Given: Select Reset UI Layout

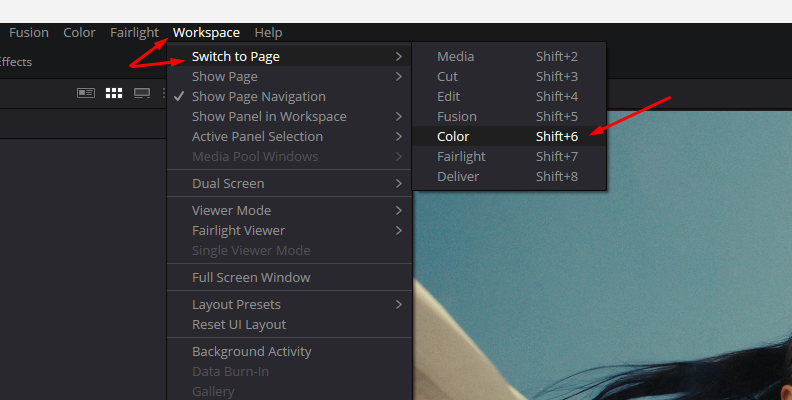Looking at the screenshot, I should [289, 325].
